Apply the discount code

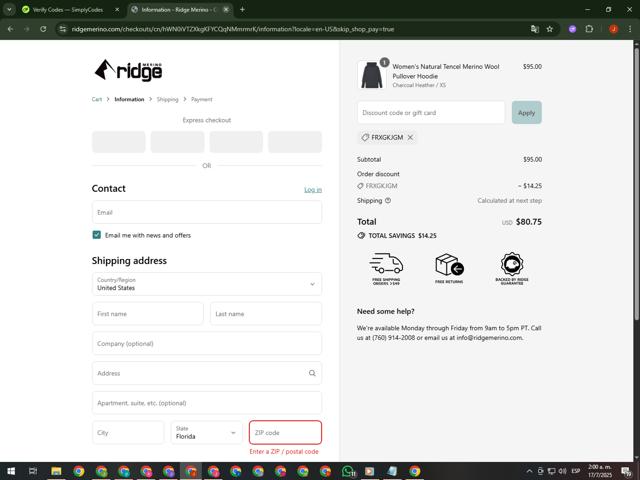click(x=527, y=112)
